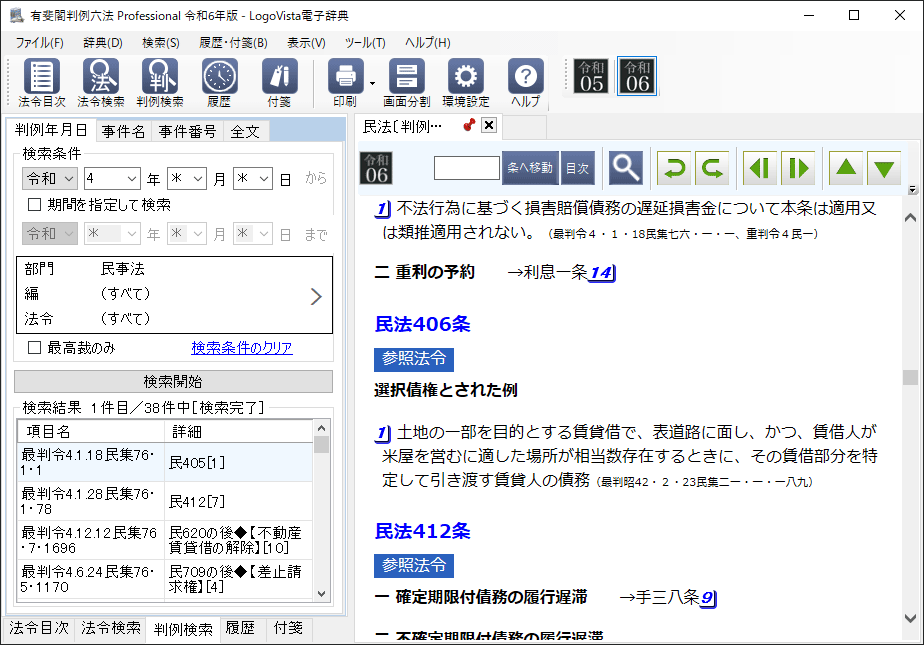Click the 履歴 clock icon
Screen dimensions: 924x645
pos(219,78)
